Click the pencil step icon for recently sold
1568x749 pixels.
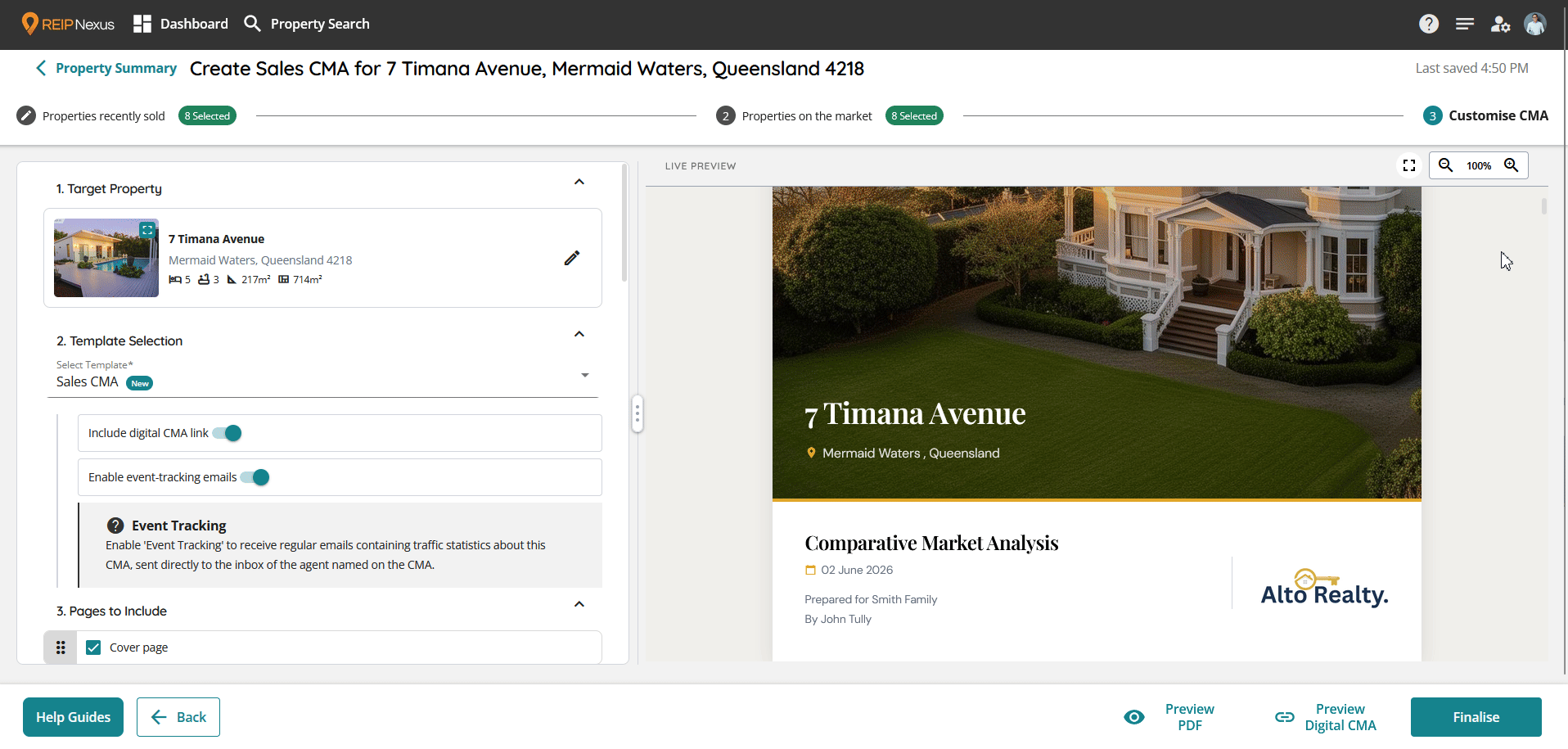click(x=26, y=115)
